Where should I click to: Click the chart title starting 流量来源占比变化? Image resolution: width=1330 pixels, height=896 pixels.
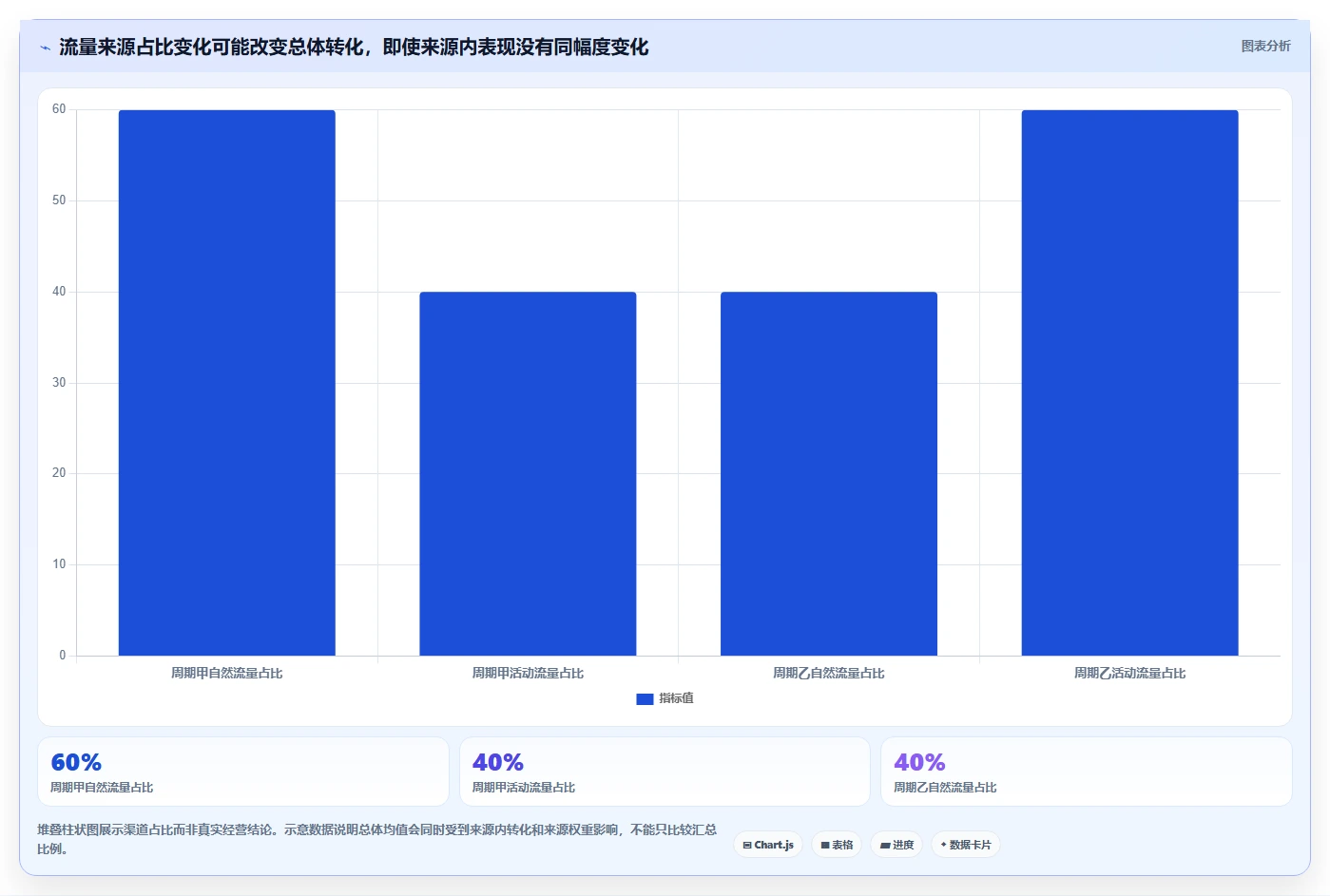point(354,47)
